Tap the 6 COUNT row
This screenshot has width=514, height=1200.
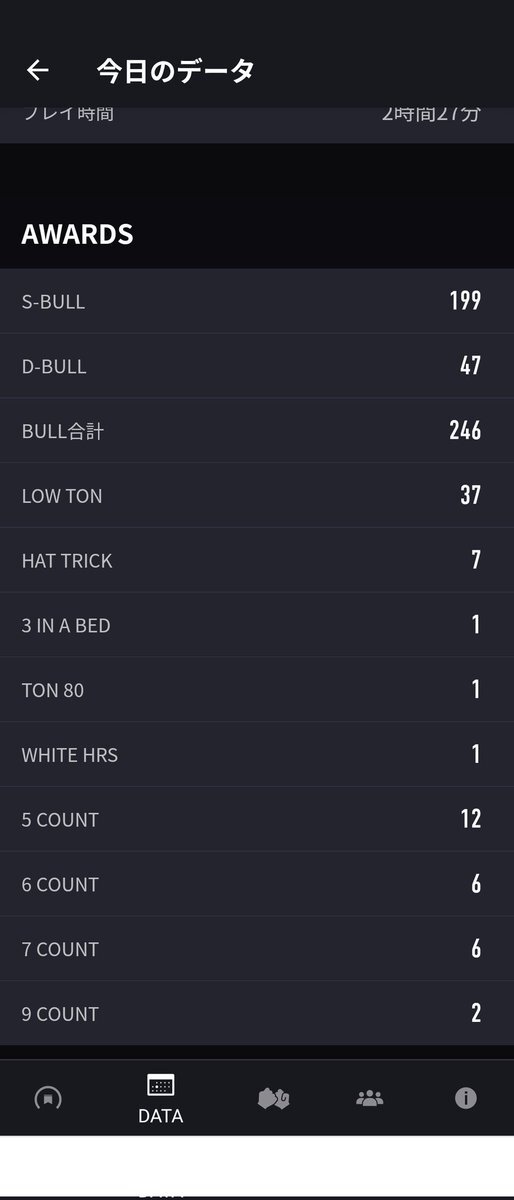pos(257,884)
